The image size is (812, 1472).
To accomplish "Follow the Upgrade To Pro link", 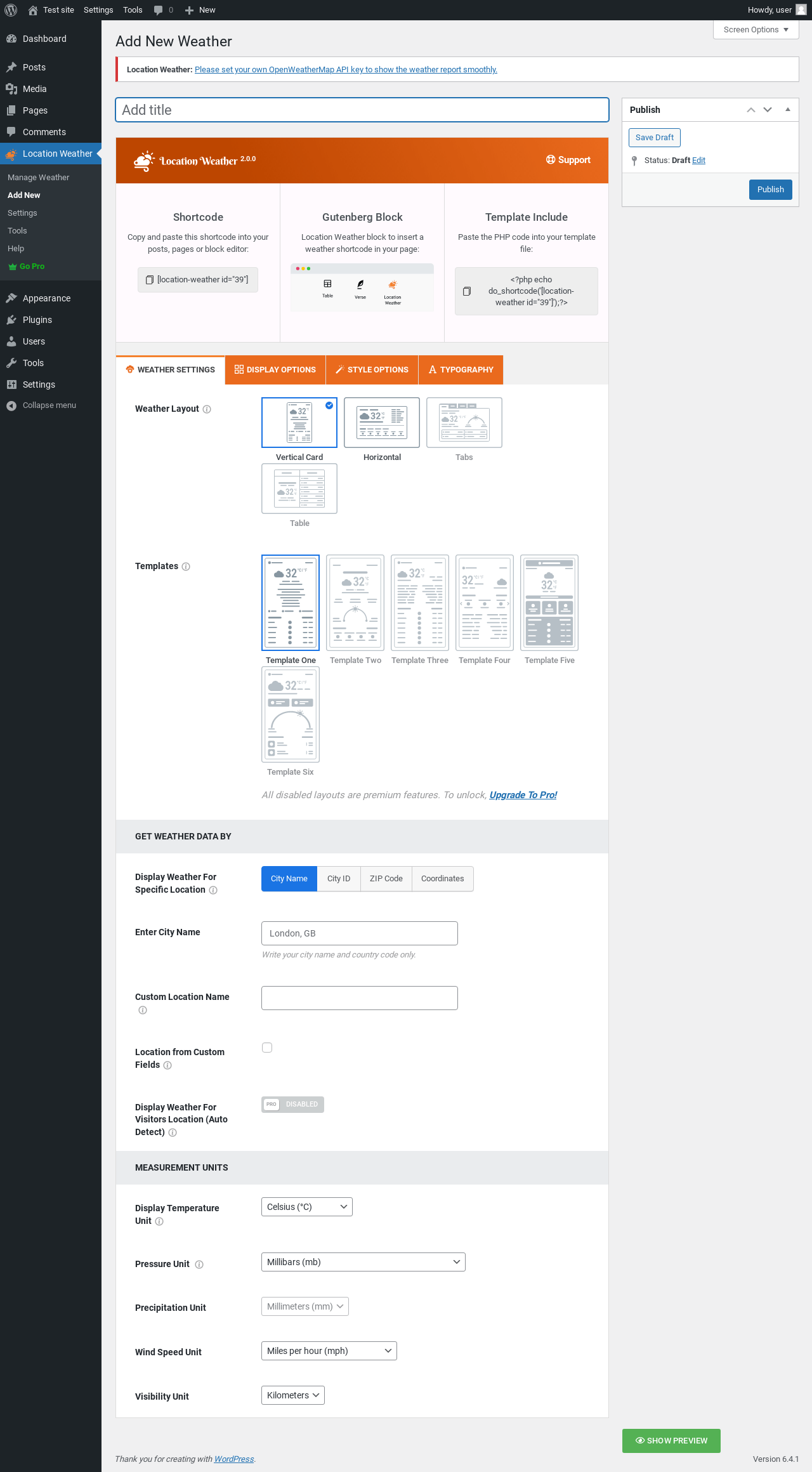I will click(x=523, y=795).
